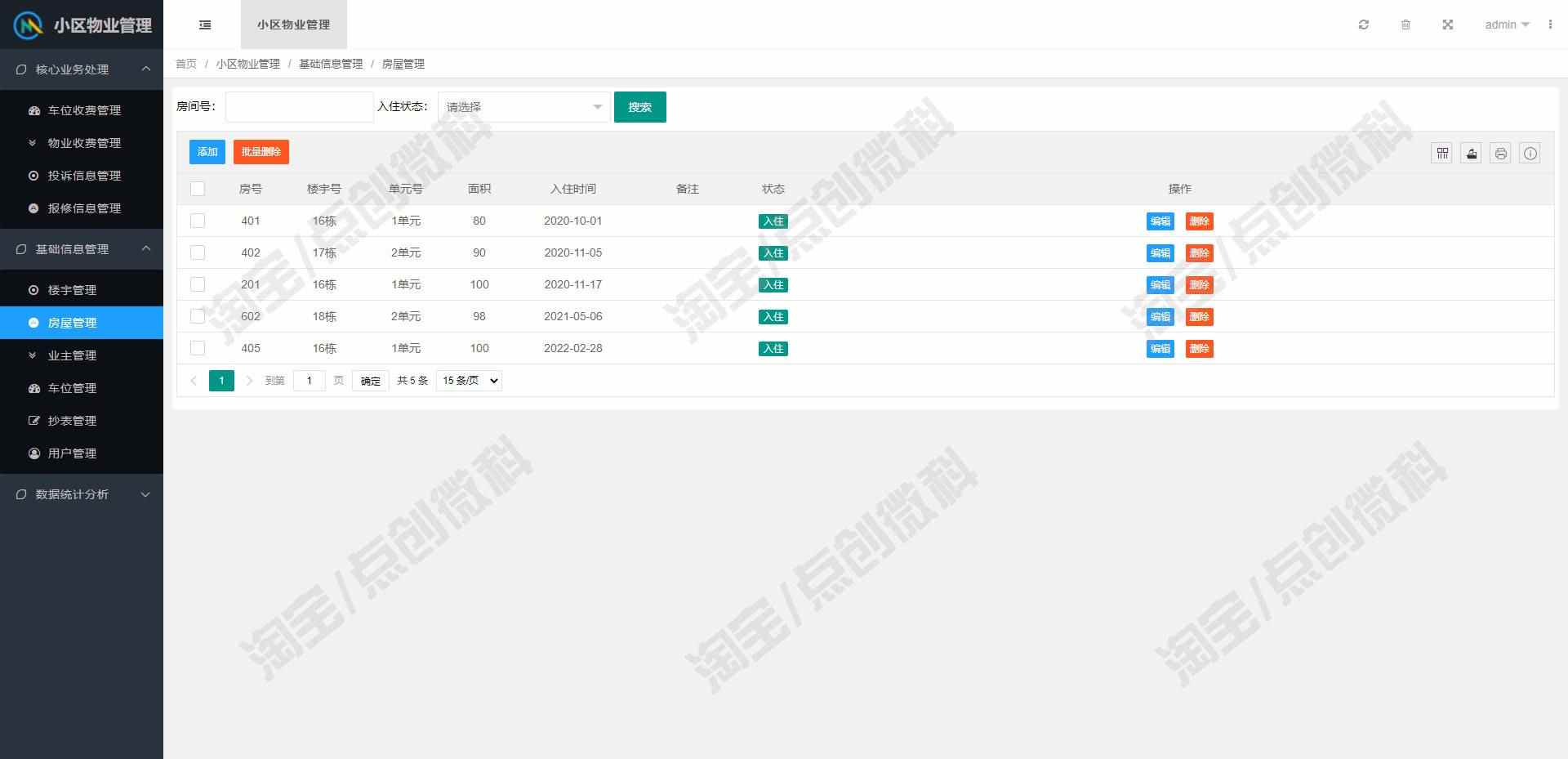The width and height of the screenshot is (1568, 759).
Task: Open 业主管理 menu item
Action: 82,355
